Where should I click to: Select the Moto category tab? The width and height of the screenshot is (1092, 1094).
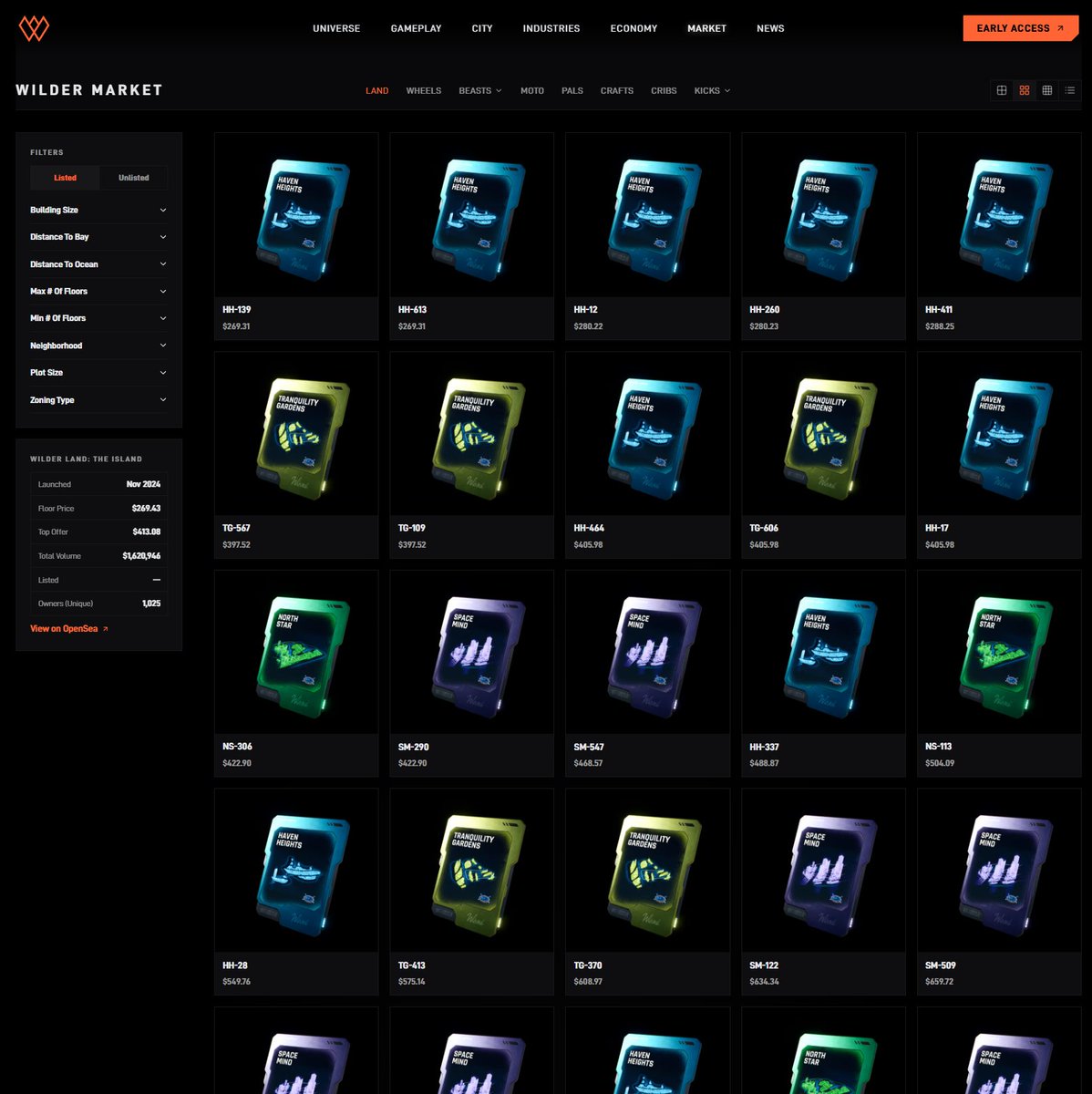point(532,90)
